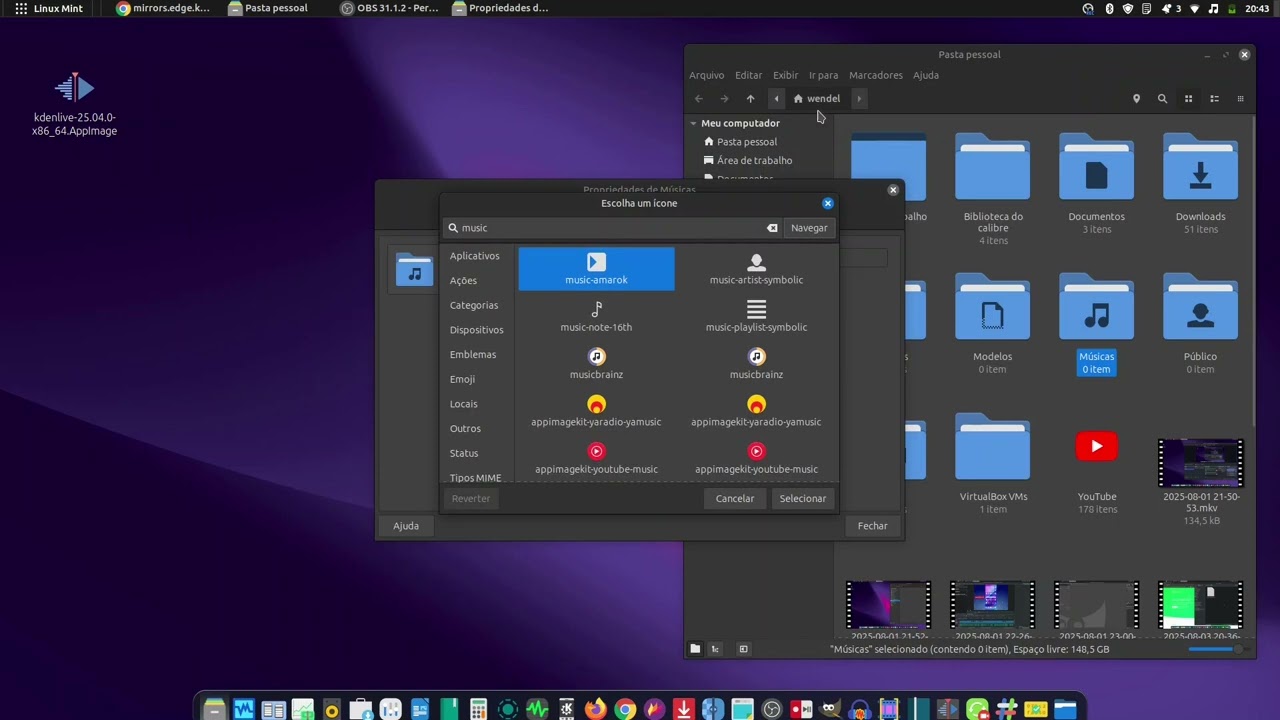The image size is (1280, 720).
Task: Click the Ajuda button in Properties dialog
Action: pos(406,526)
